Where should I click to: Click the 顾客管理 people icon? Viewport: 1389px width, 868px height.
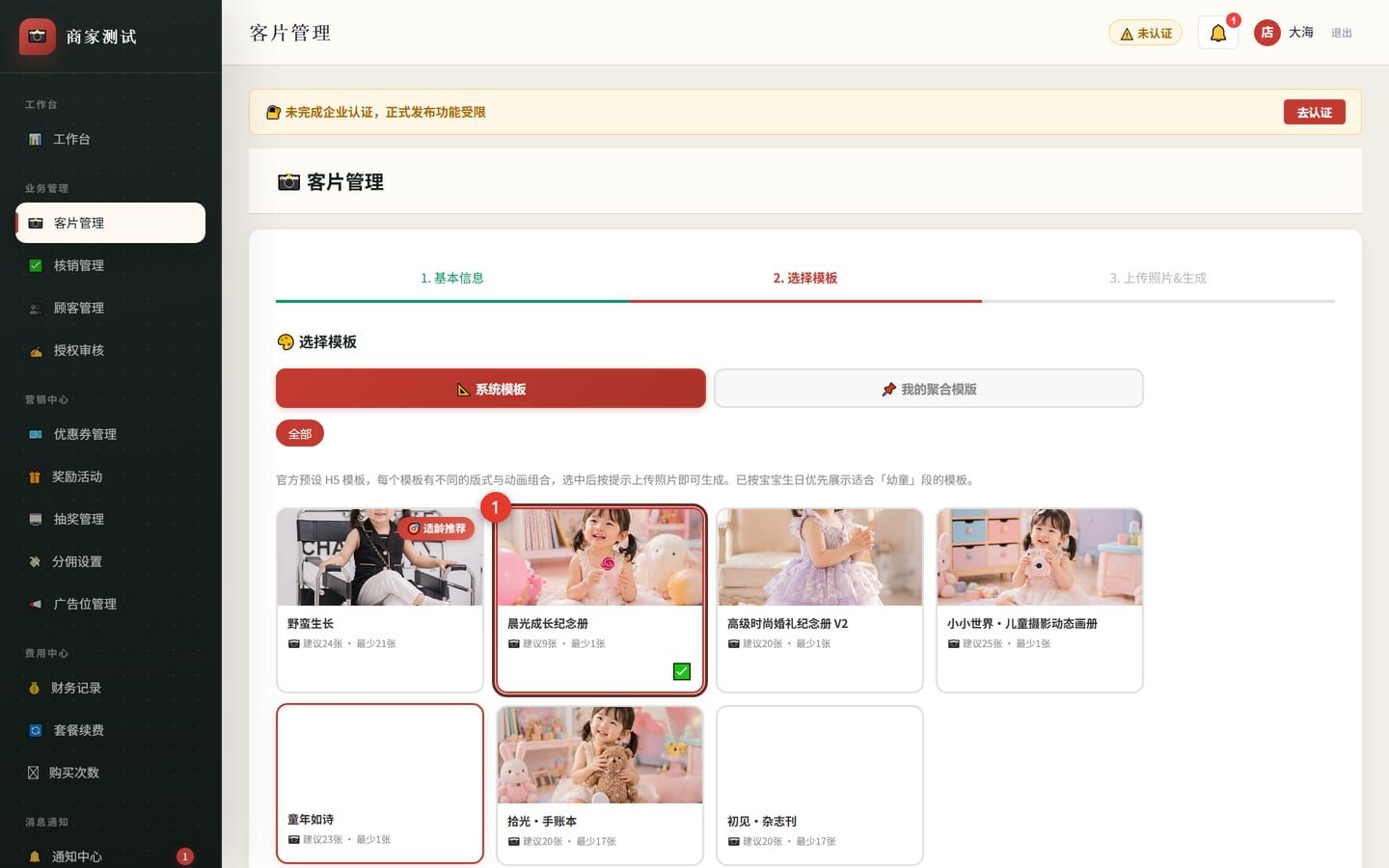[36, 308]
